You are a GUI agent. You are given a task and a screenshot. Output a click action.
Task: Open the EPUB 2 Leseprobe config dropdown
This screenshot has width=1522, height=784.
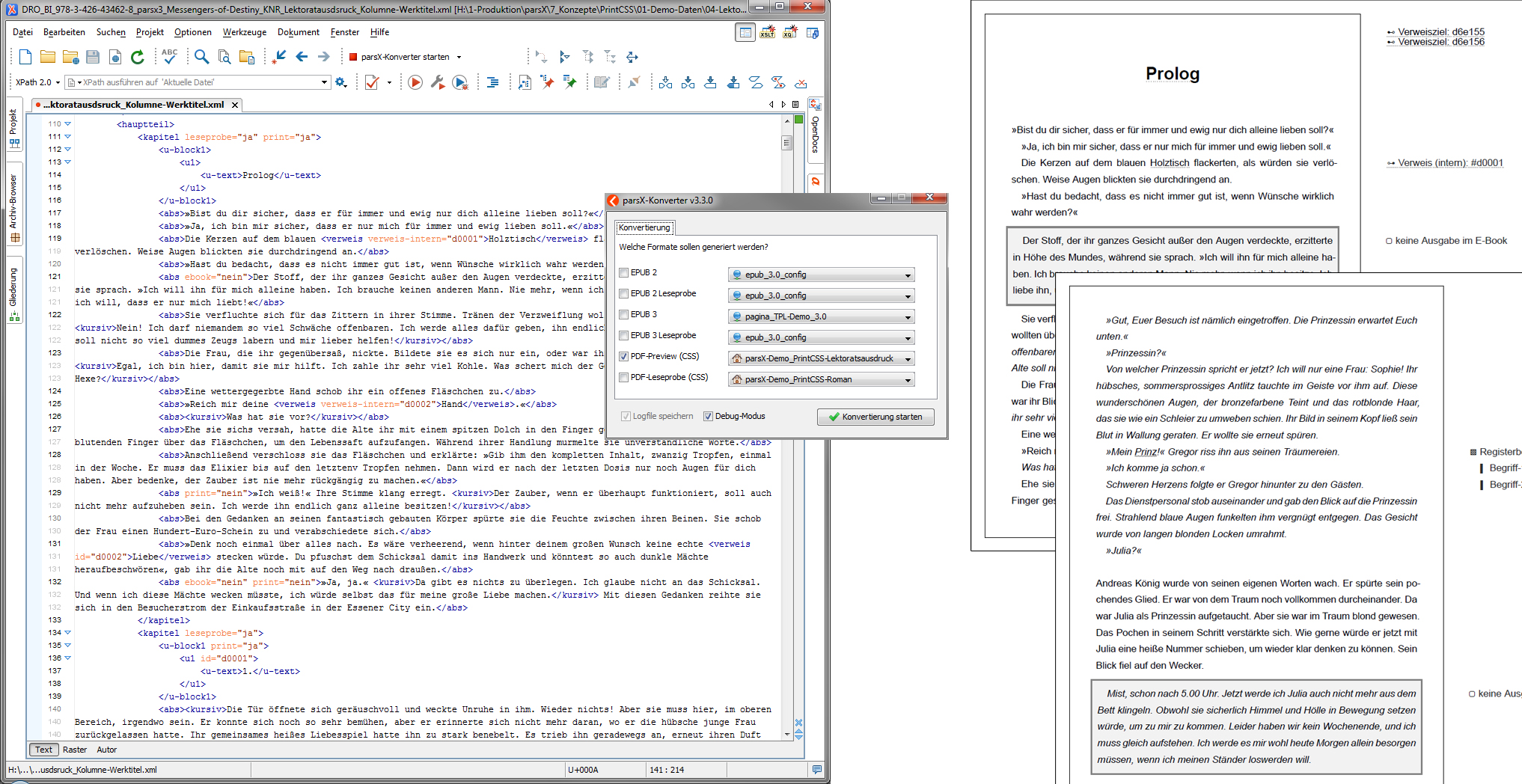[821, 295]
